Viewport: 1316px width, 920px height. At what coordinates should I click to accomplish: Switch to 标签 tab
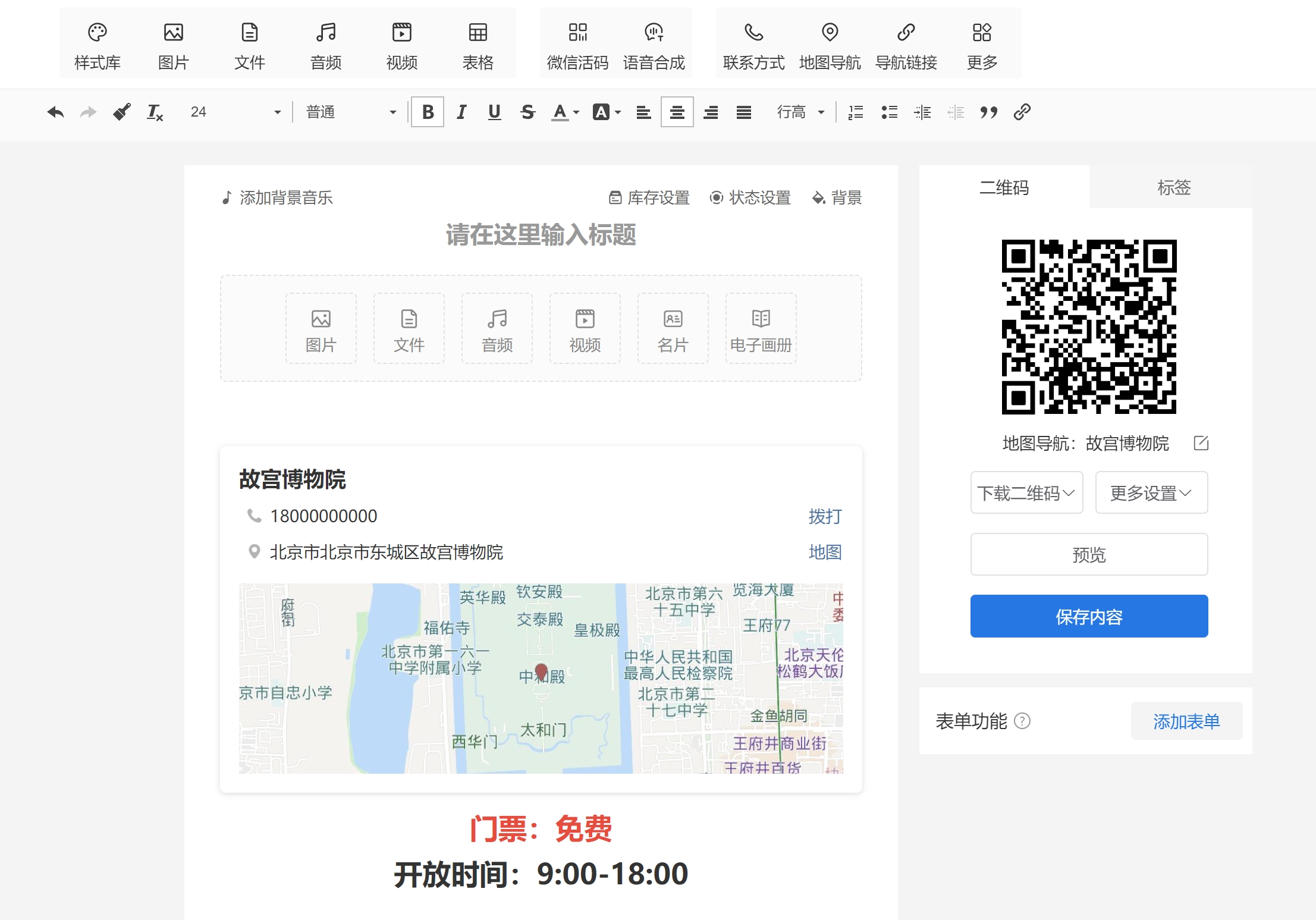[1174, 187]
